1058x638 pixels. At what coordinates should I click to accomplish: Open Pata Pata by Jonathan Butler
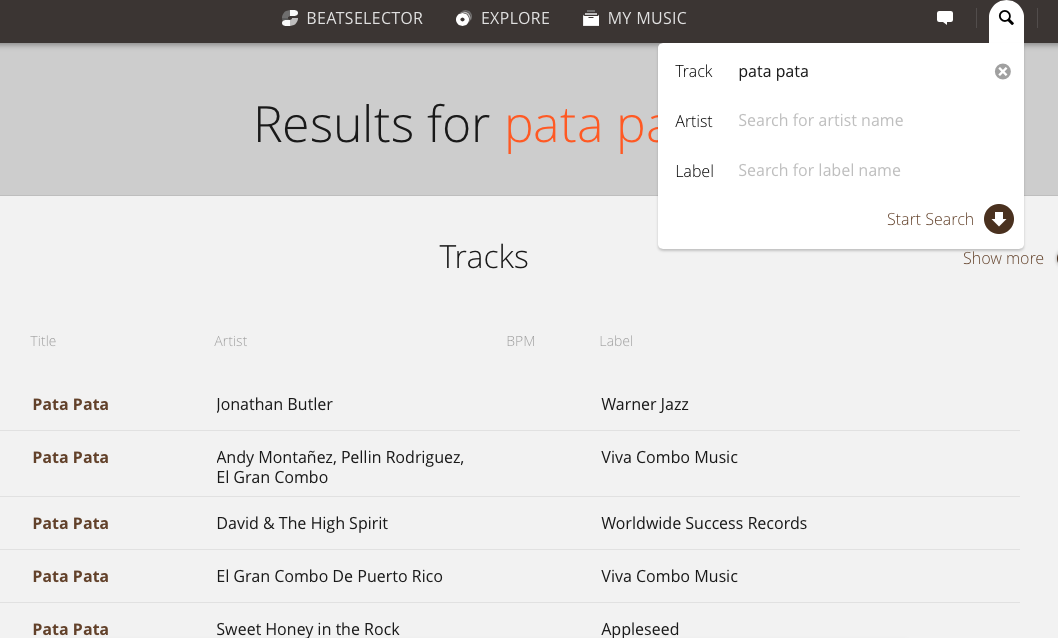coord(71,404)
